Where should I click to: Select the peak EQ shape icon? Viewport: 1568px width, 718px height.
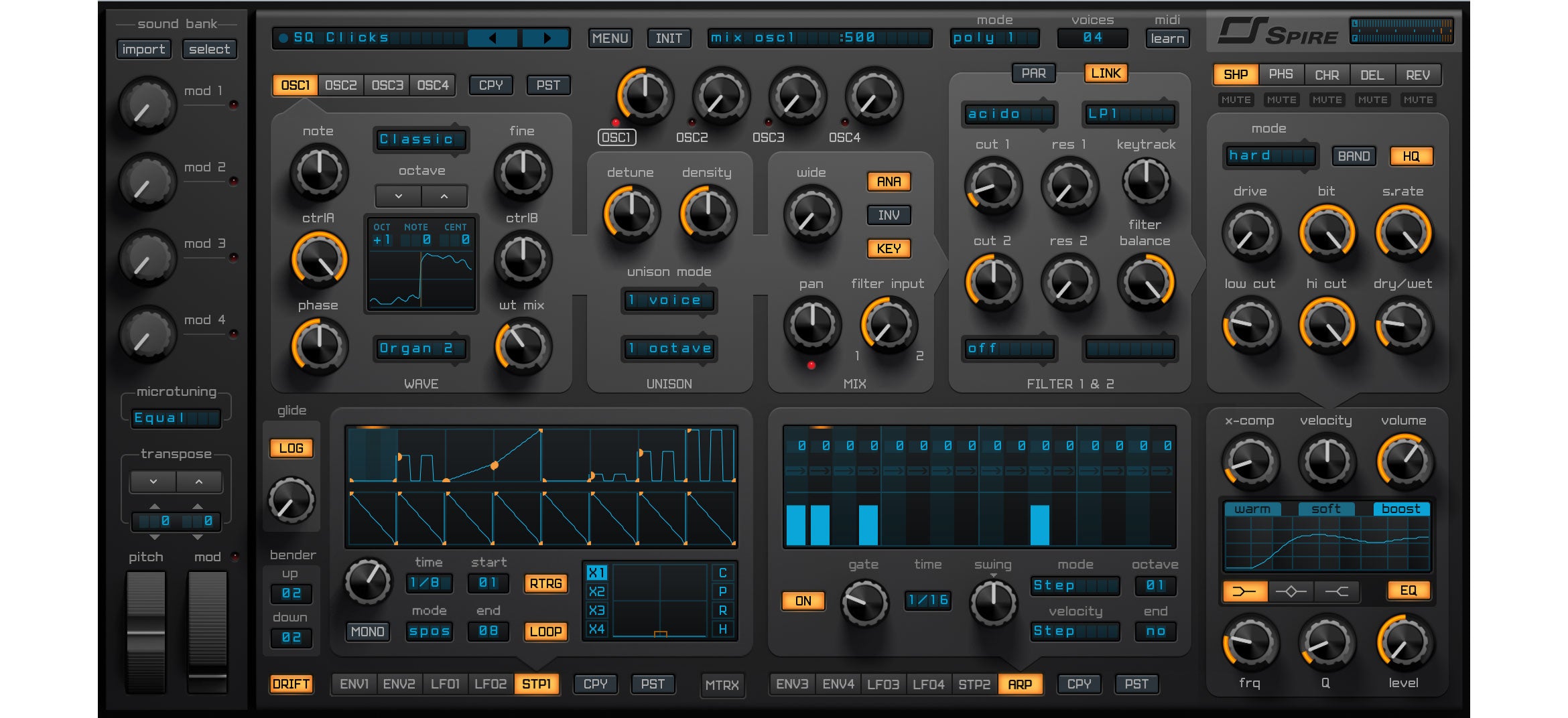click(x=1291, y=591)
